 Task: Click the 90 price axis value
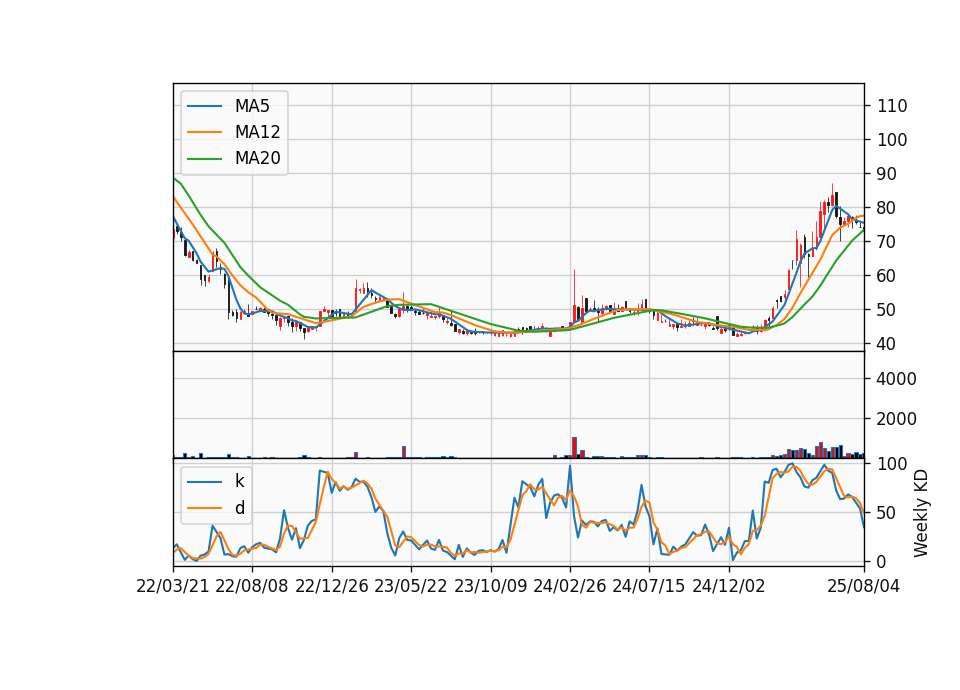click(x=887, y=174)
